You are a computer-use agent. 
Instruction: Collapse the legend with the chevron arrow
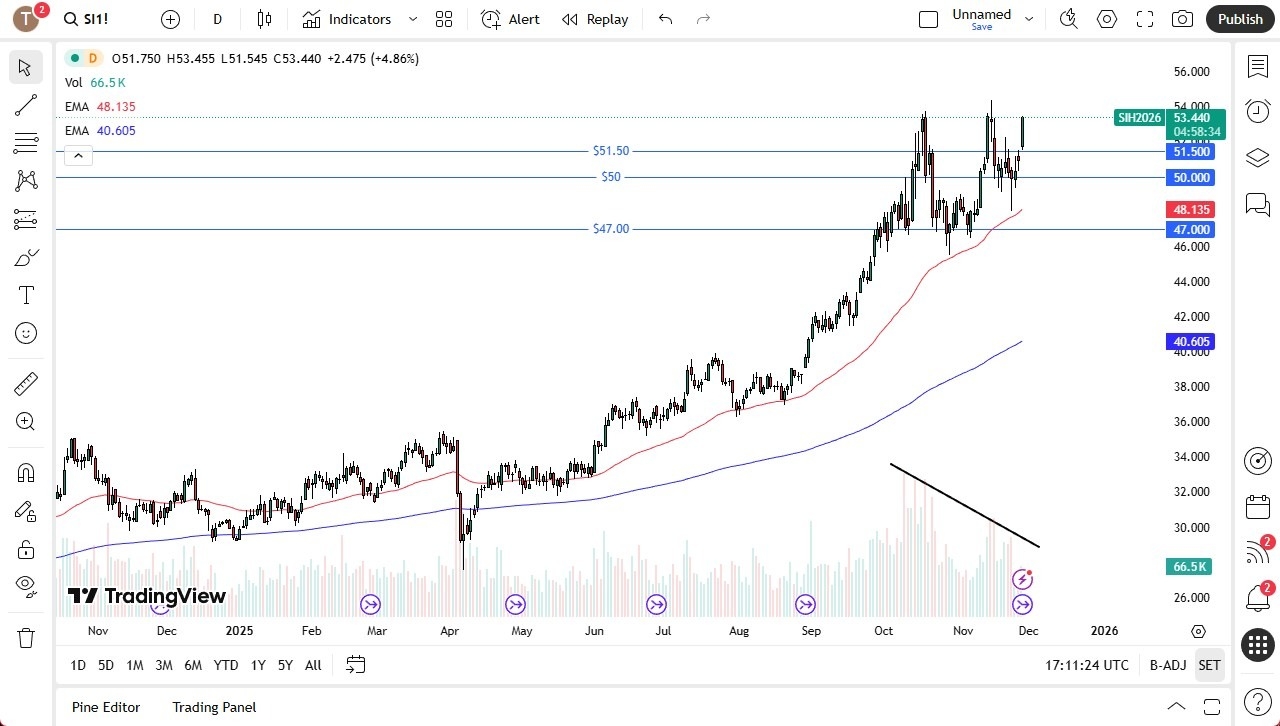pyautogui.click(x=78, y=155)
